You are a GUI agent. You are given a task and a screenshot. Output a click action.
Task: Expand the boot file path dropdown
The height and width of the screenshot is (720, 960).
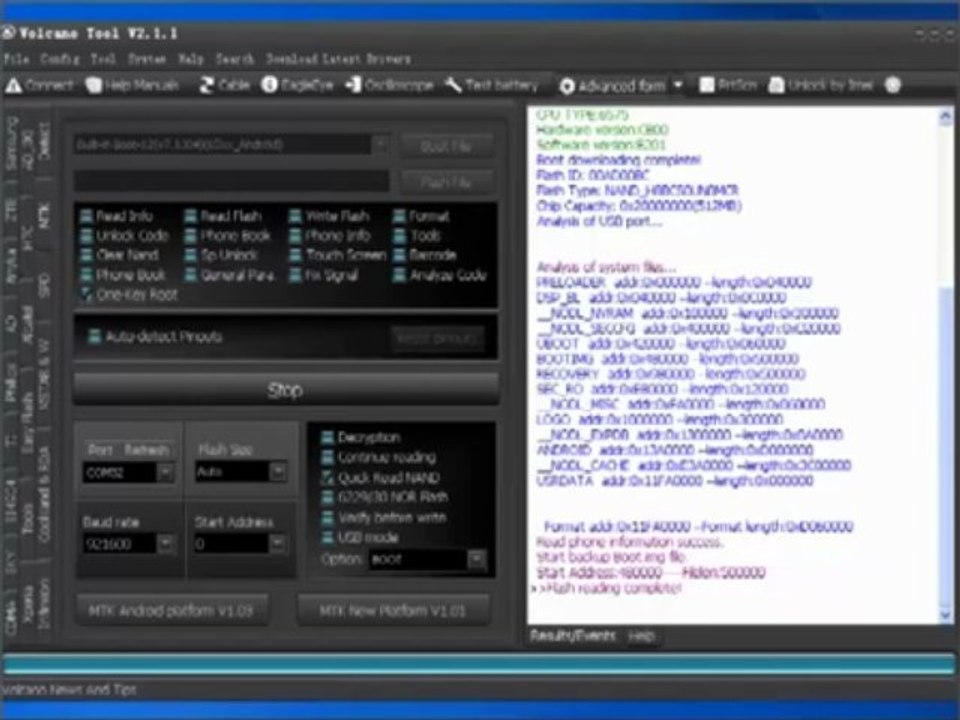pos(380,144)
